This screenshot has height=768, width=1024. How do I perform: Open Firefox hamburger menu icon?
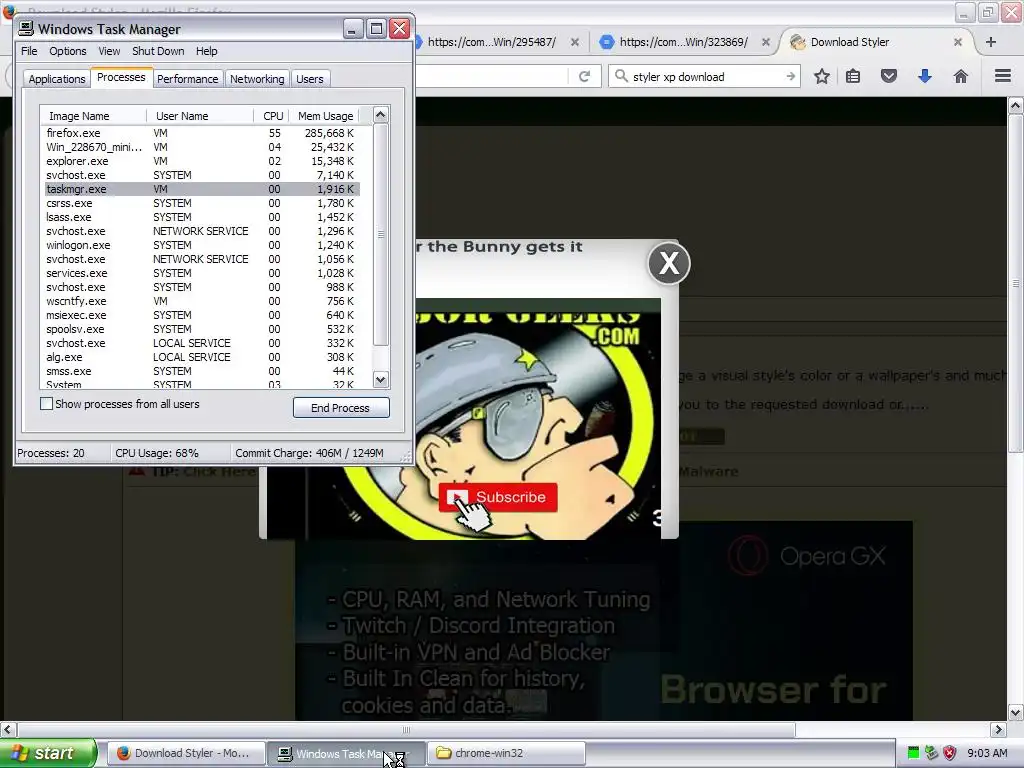click(x=1003, y=76)
